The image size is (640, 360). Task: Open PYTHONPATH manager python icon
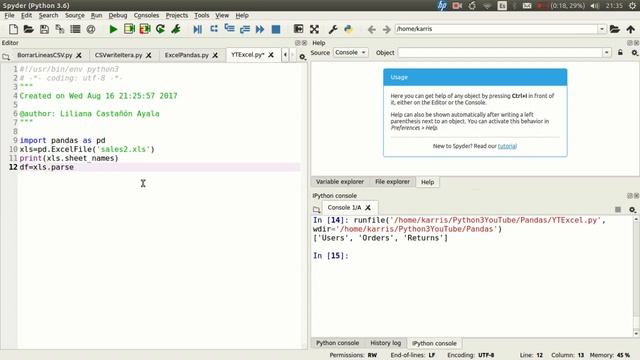348,29
